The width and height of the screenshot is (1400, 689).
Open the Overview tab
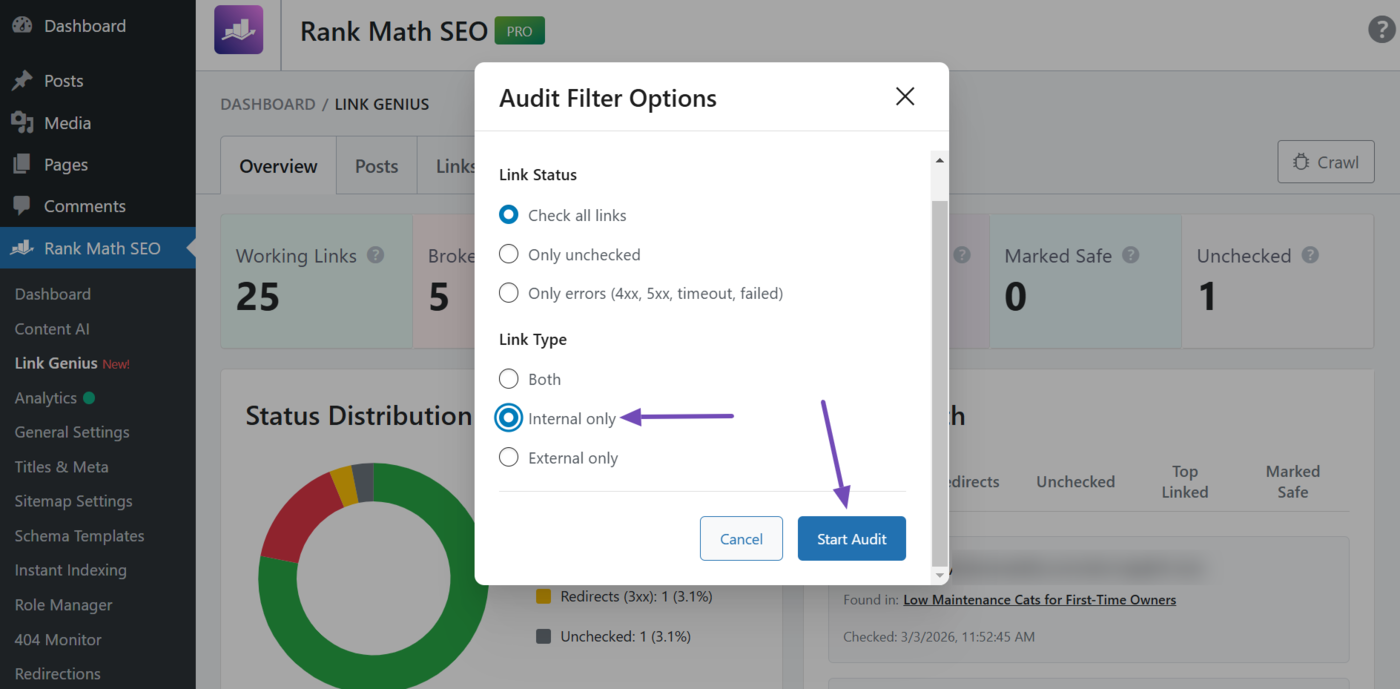coord(277,165)
